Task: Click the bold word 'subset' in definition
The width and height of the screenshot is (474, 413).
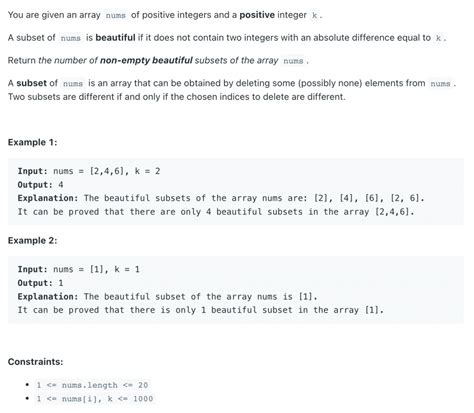Action: (32, 83)
